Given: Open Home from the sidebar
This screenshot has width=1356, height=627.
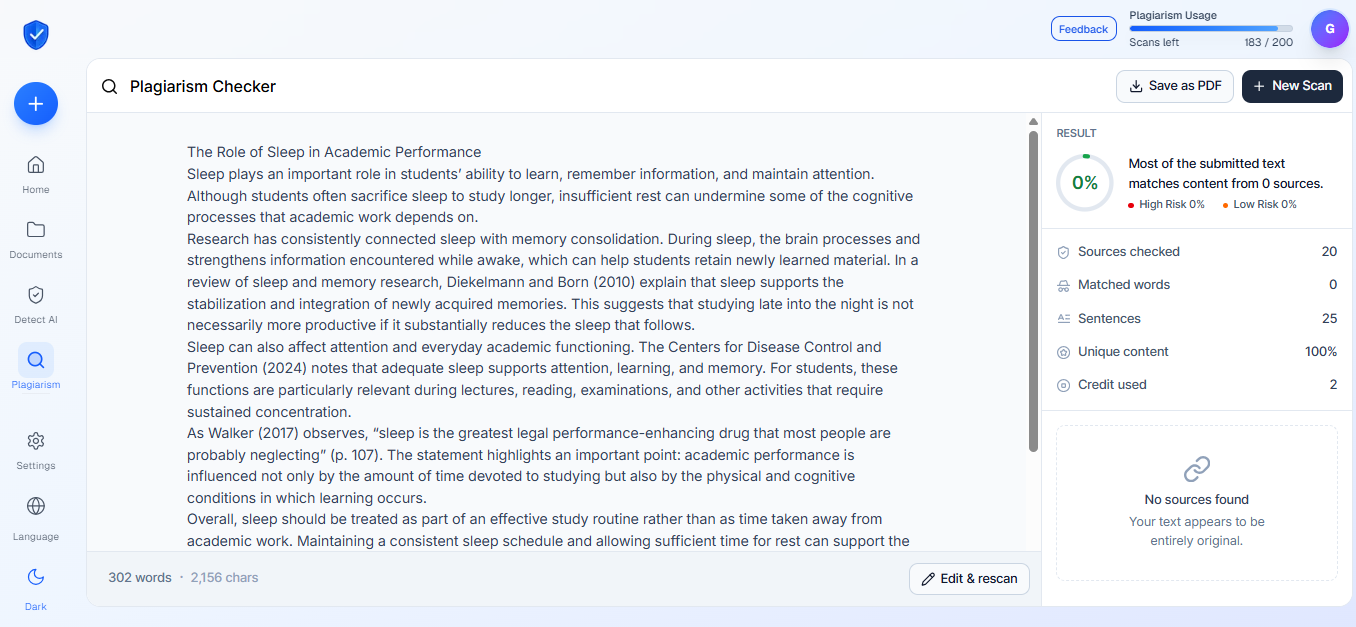Looking at the screenshot, I should point(36,164).
